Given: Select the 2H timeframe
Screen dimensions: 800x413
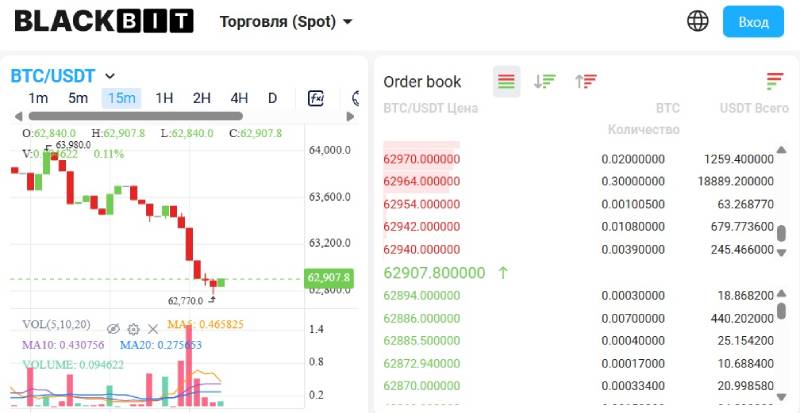Looking at the screenshot, I should [202, 98].
